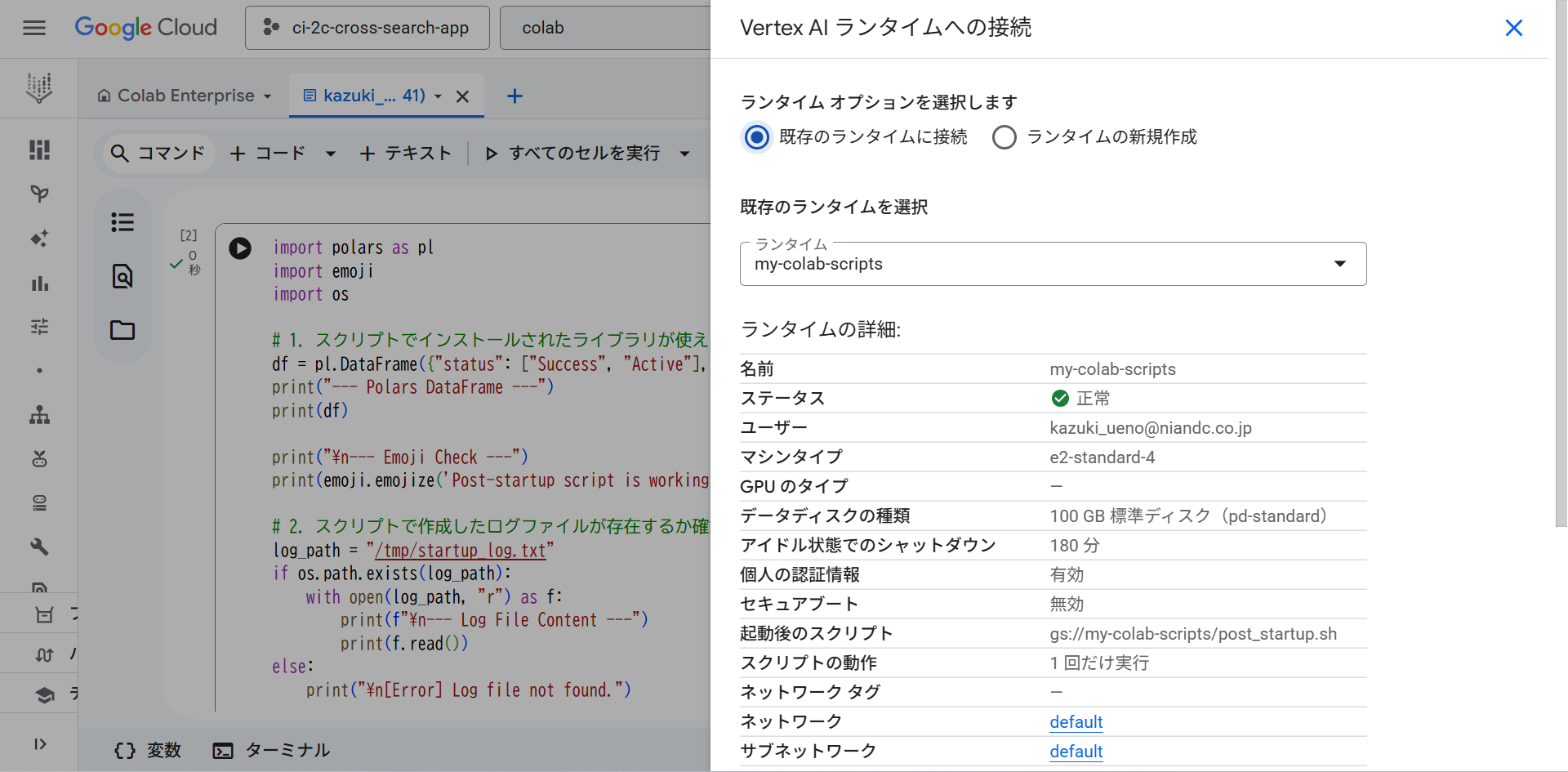Viewport: 1568px width, 772px height.
Task: Select the wrench tool icon in the sidebar
Action: coord(38,547)
